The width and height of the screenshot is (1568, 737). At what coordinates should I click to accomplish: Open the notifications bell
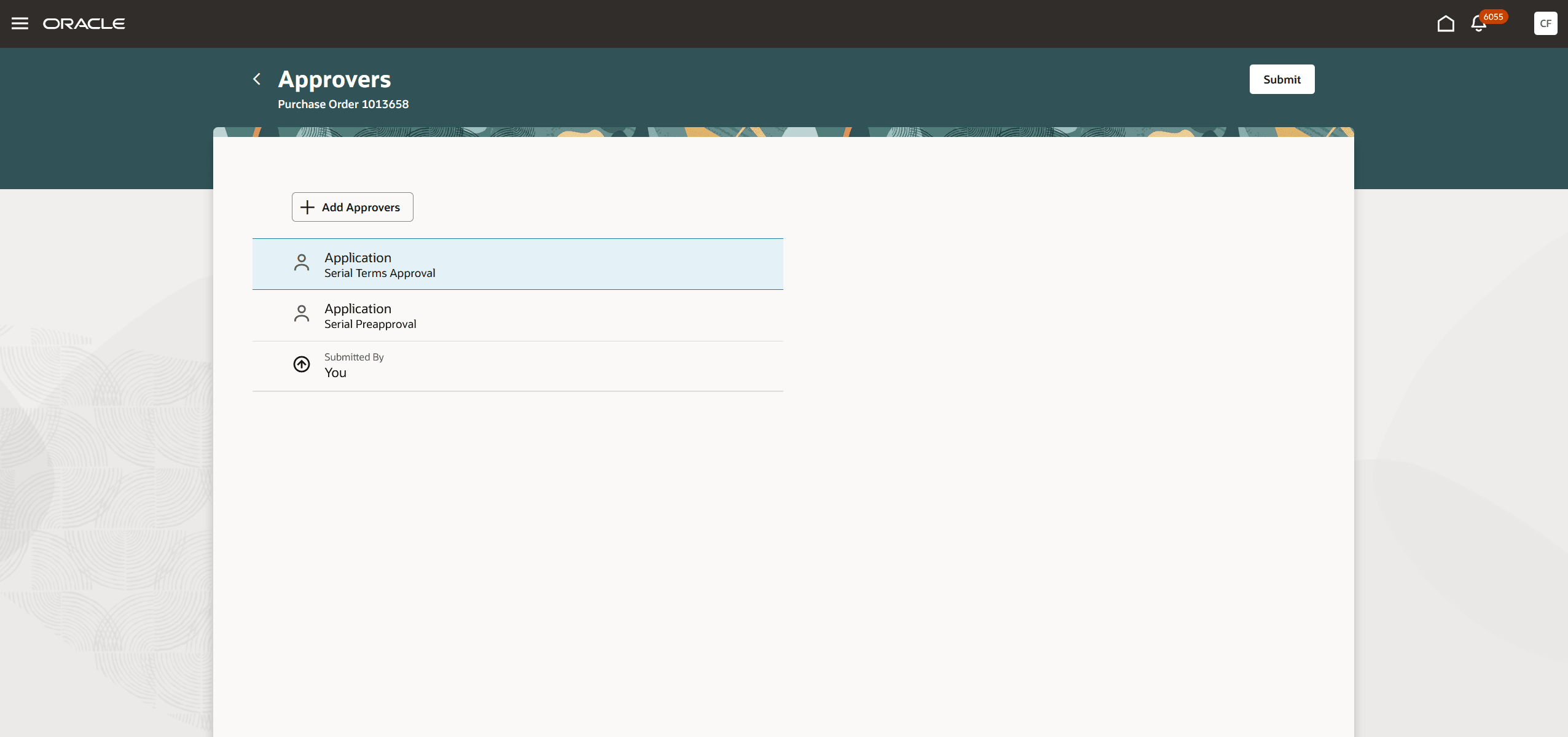pos(1478,25)
